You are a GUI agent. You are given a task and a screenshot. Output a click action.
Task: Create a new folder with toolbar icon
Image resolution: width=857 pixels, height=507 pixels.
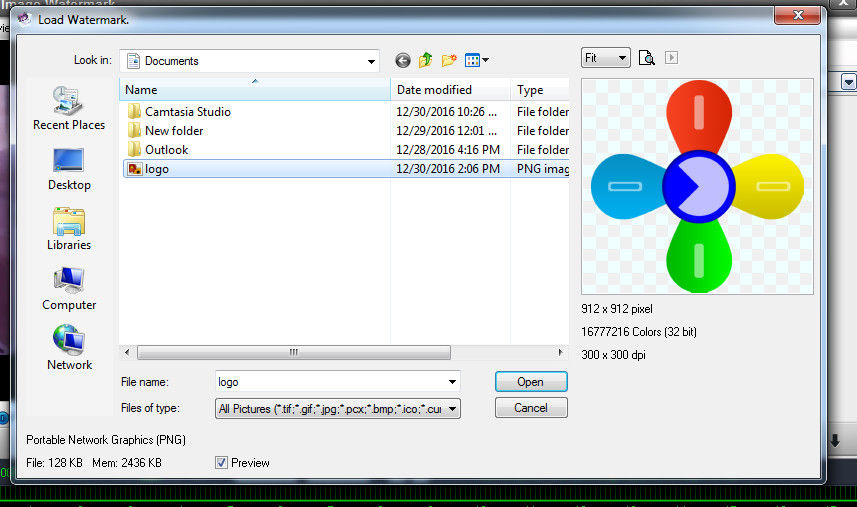pos(449,60)
